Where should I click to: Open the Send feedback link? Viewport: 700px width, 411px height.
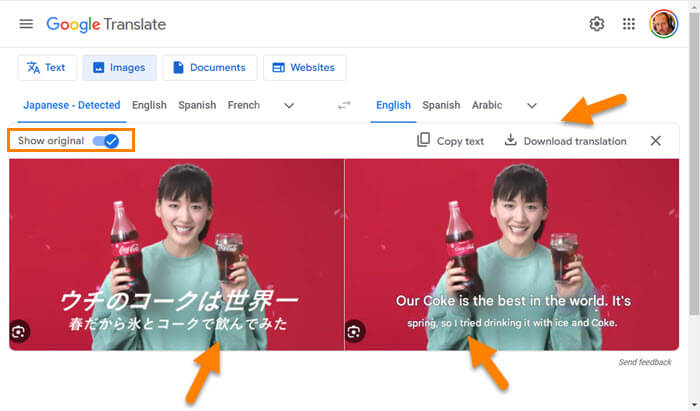[x=645, y=362]
